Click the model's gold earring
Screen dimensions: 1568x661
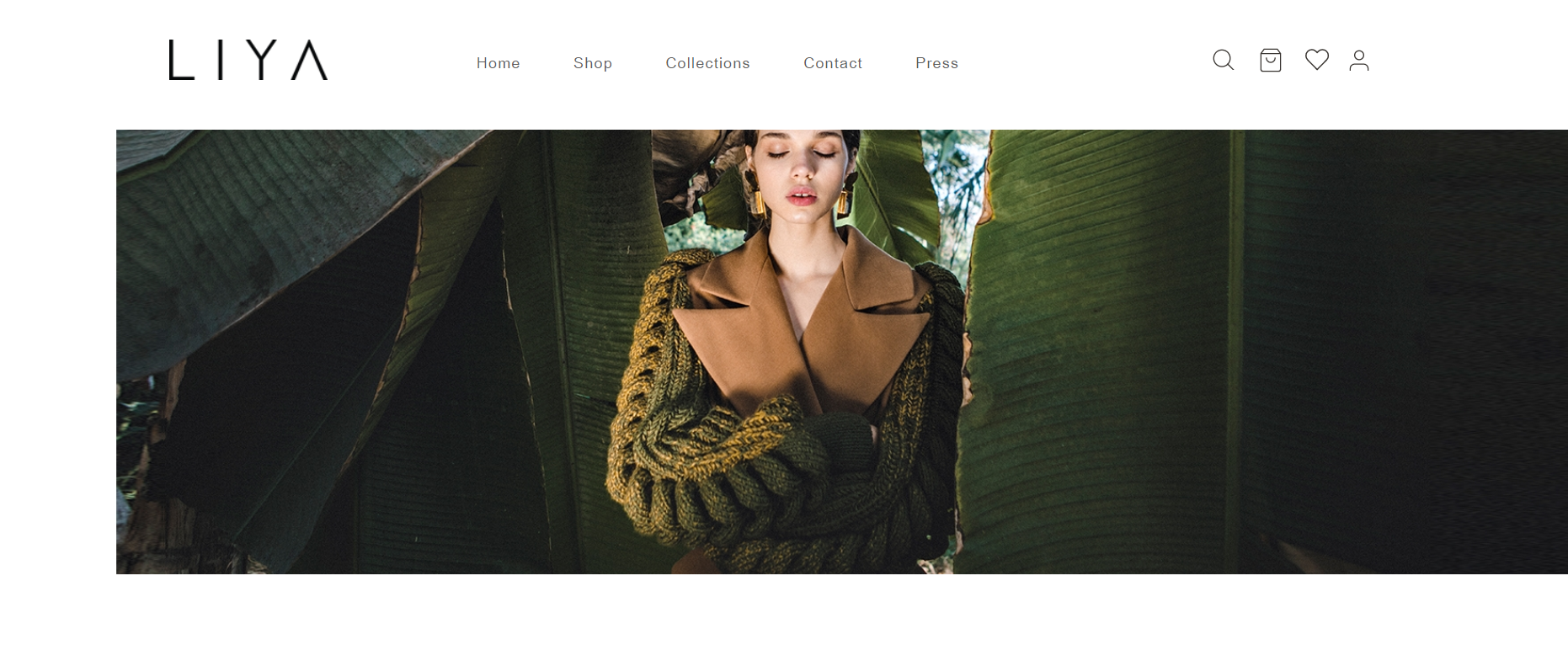pos(757,201)
